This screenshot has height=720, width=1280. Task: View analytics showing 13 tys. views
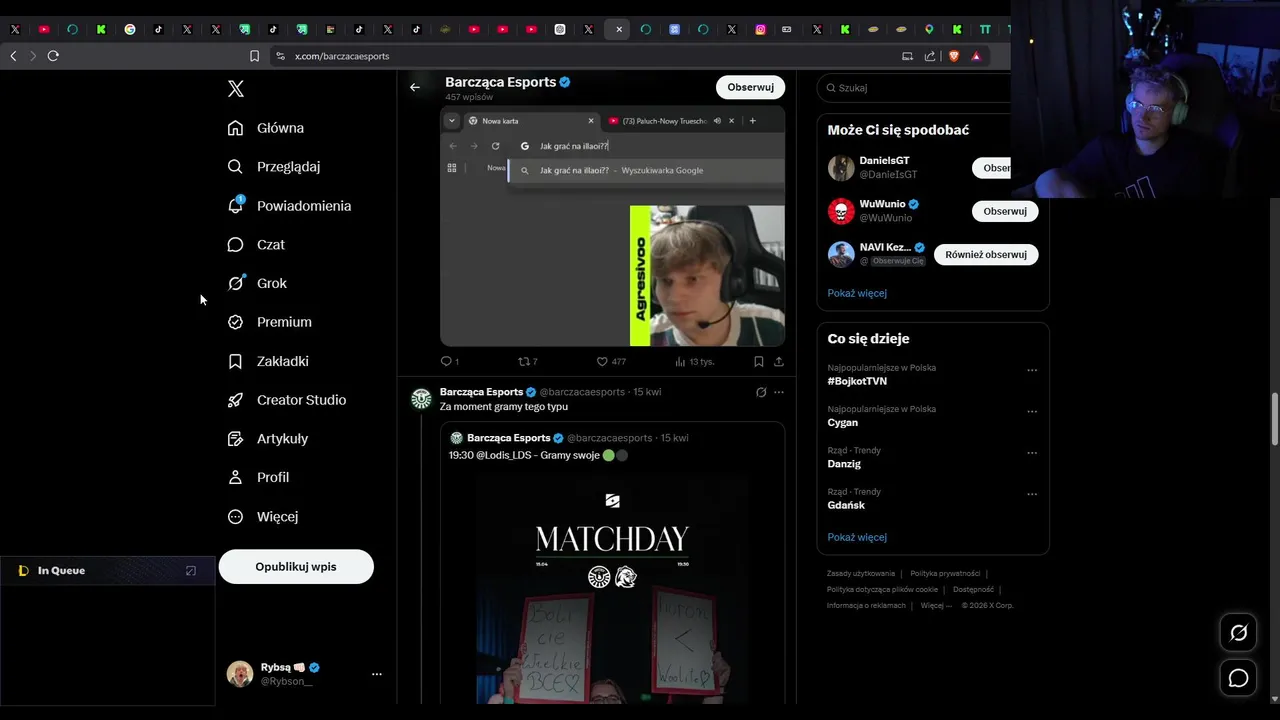coord(694,362)
